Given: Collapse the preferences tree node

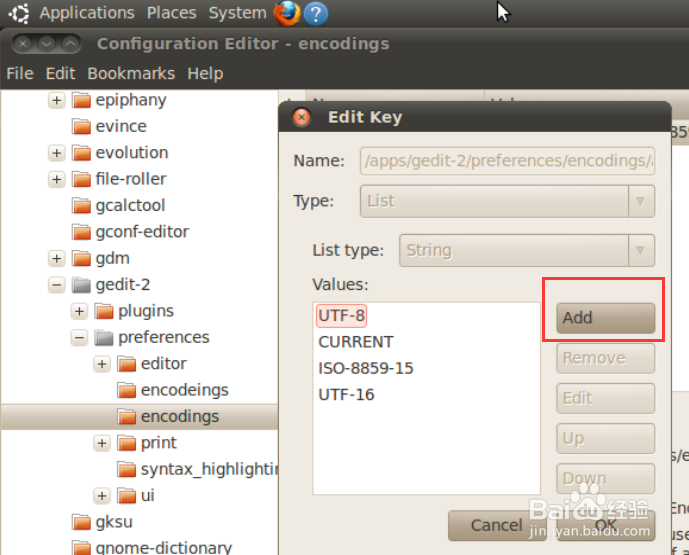Looking at the screenshot, I should [79, 337].
